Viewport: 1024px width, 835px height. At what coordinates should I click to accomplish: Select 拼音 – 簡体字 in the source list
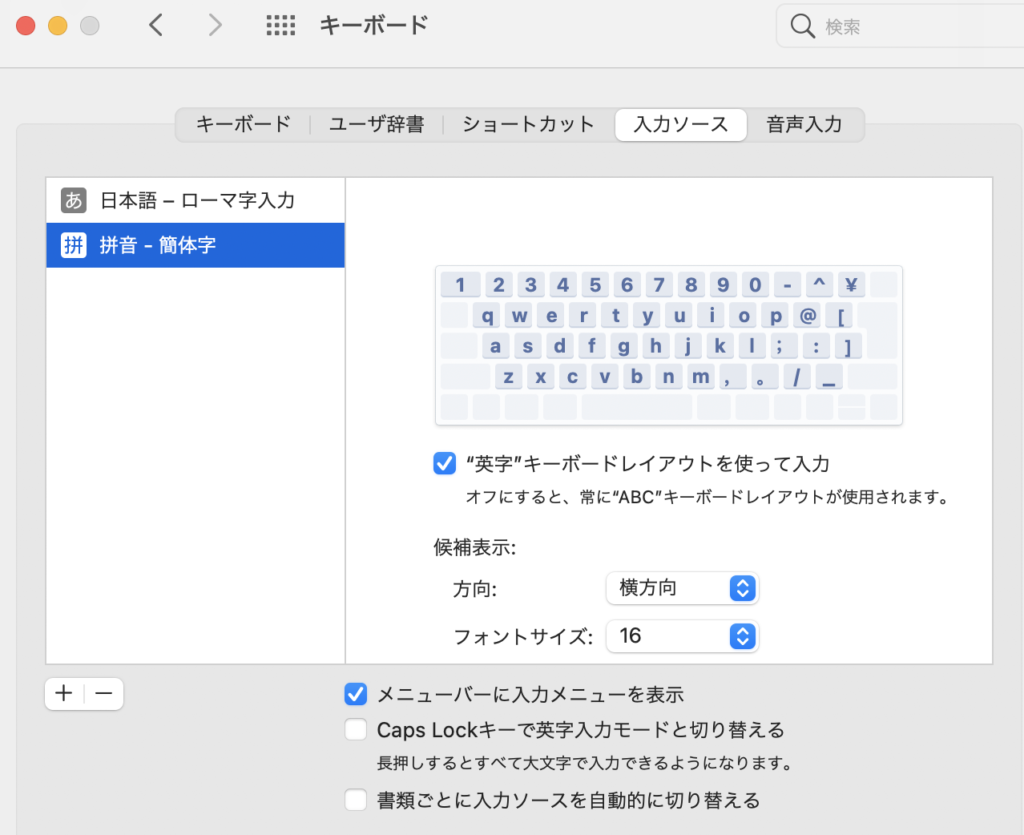(x=195, y=245)
